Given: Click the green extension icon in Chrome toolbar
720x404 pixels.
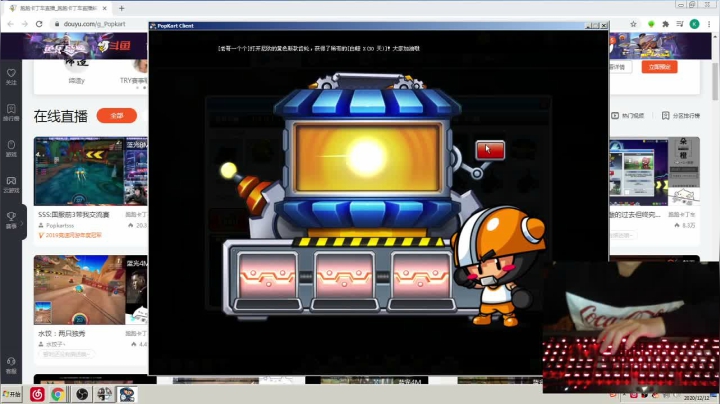Looking at the screenshot, I should [651, 24].
